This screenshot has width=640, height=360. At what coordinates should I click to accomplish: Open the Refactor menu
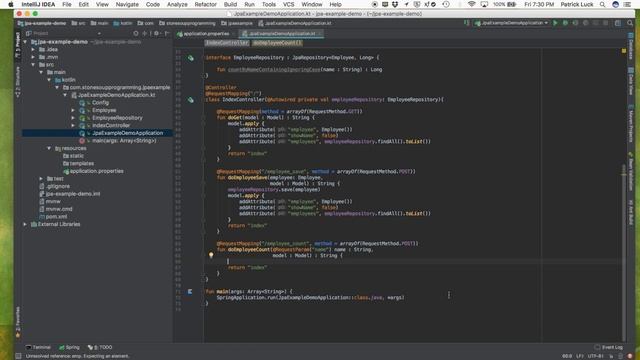pyautogui.click(x=205, y=4)
